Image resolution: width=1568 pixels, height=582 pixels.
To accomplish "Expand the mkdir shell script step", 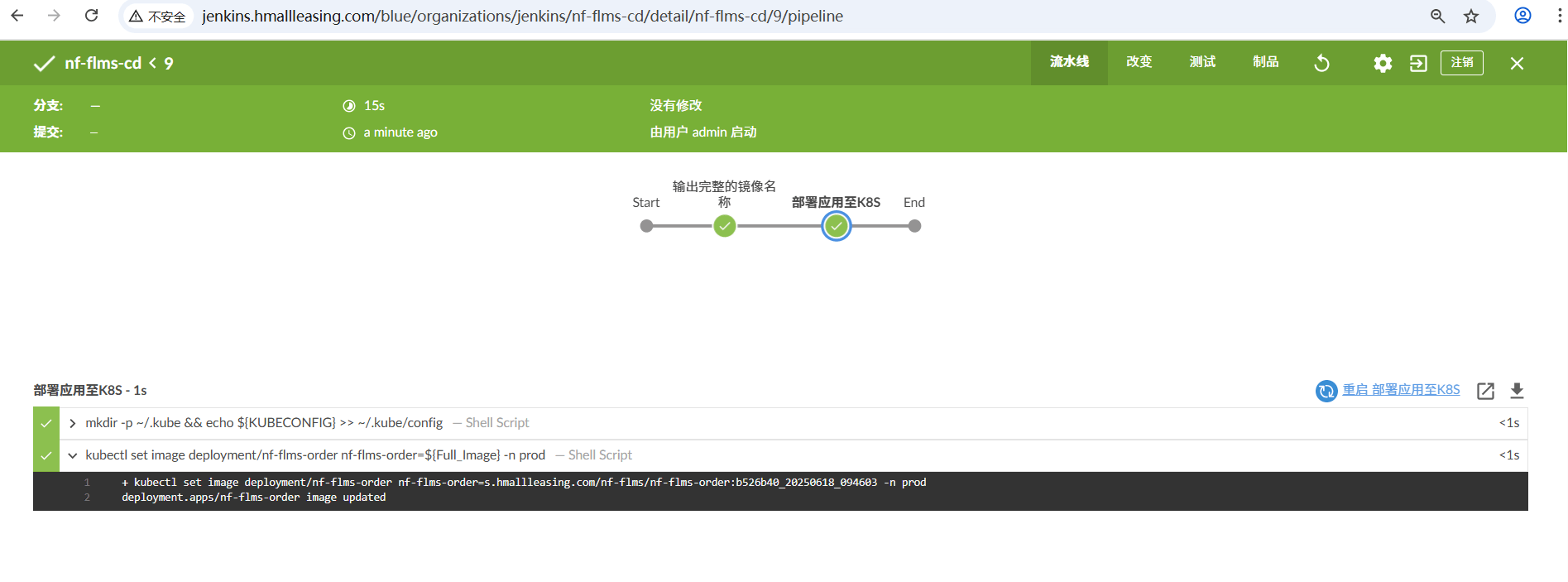I will (x=73, y=423).
